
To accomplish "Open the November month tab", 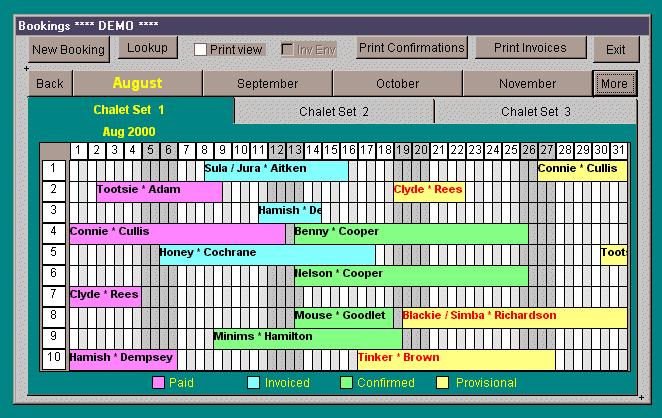I will (x=527, y=84).
